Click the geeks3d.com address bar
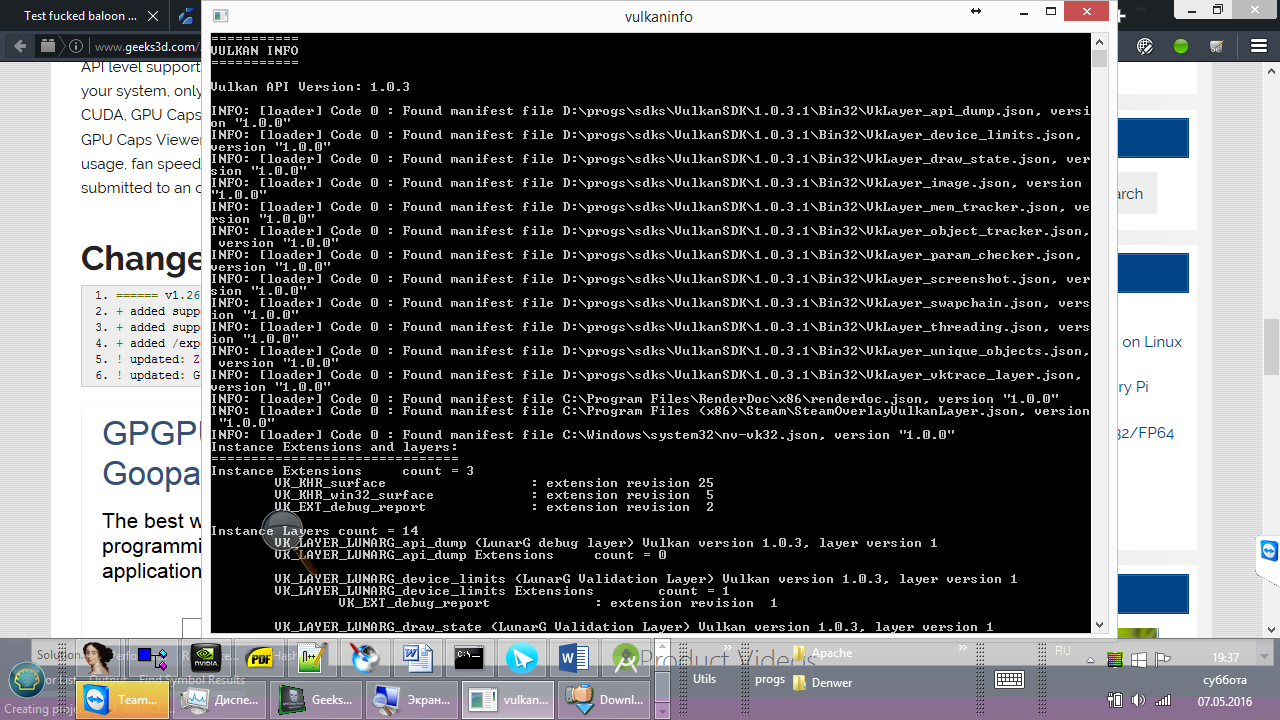1280x720 pixels. (x=146, y=47)
